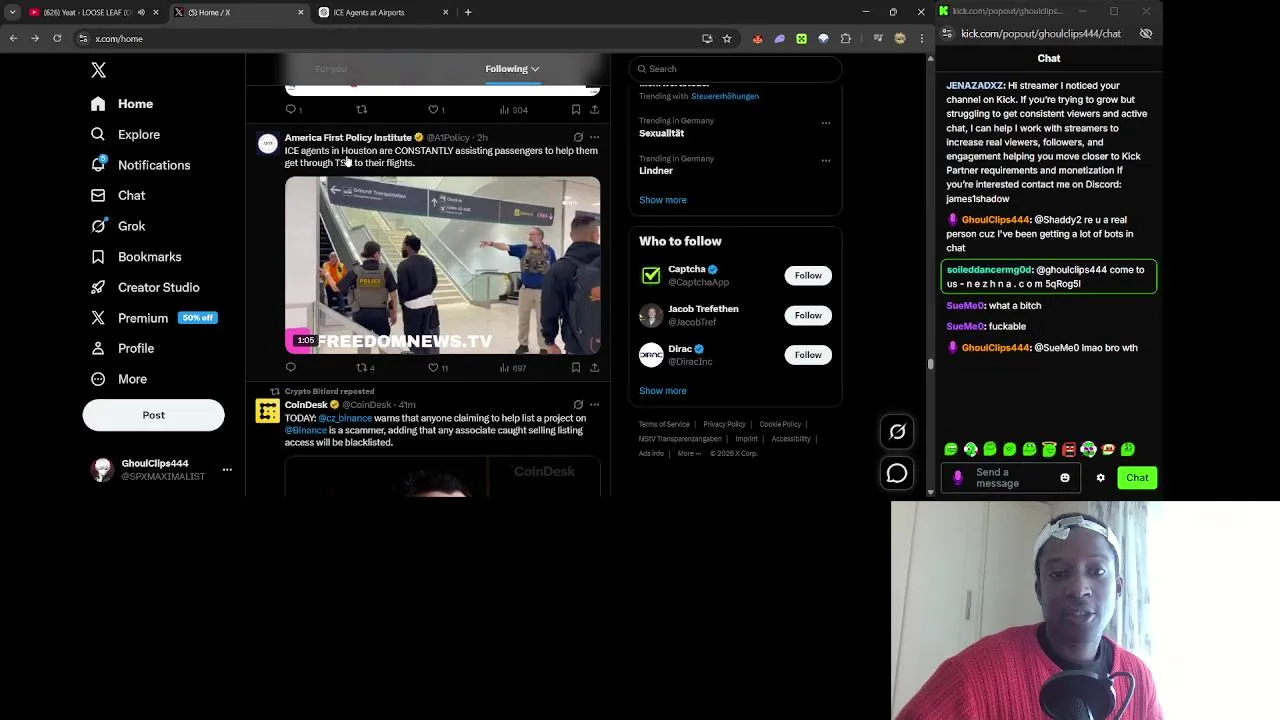Image resolution: width=1280 pixels, height=720 pixels.
Task: Open floating Grok button at bottom right
Action: click(897, 432)
